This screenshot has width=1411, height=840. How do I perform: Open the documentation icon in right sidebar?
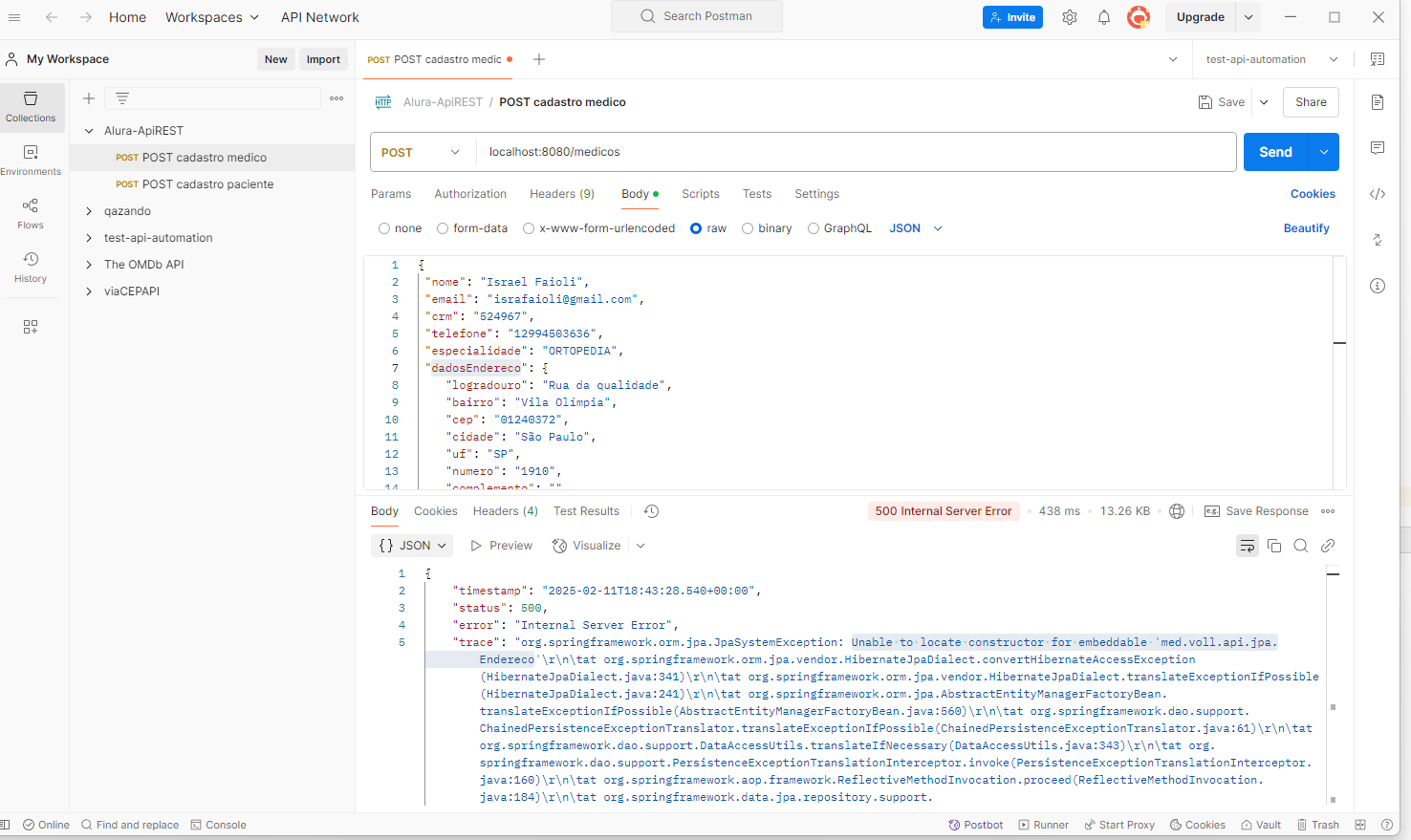1378,102
